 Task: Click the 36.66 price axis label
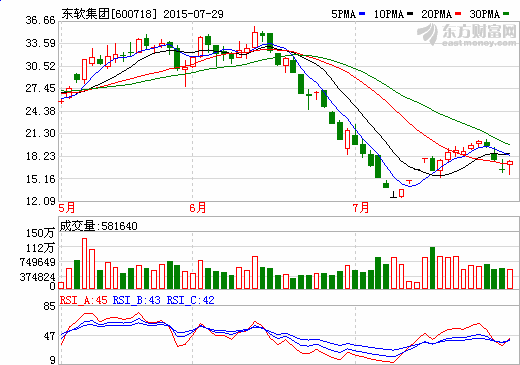(40, 20)
